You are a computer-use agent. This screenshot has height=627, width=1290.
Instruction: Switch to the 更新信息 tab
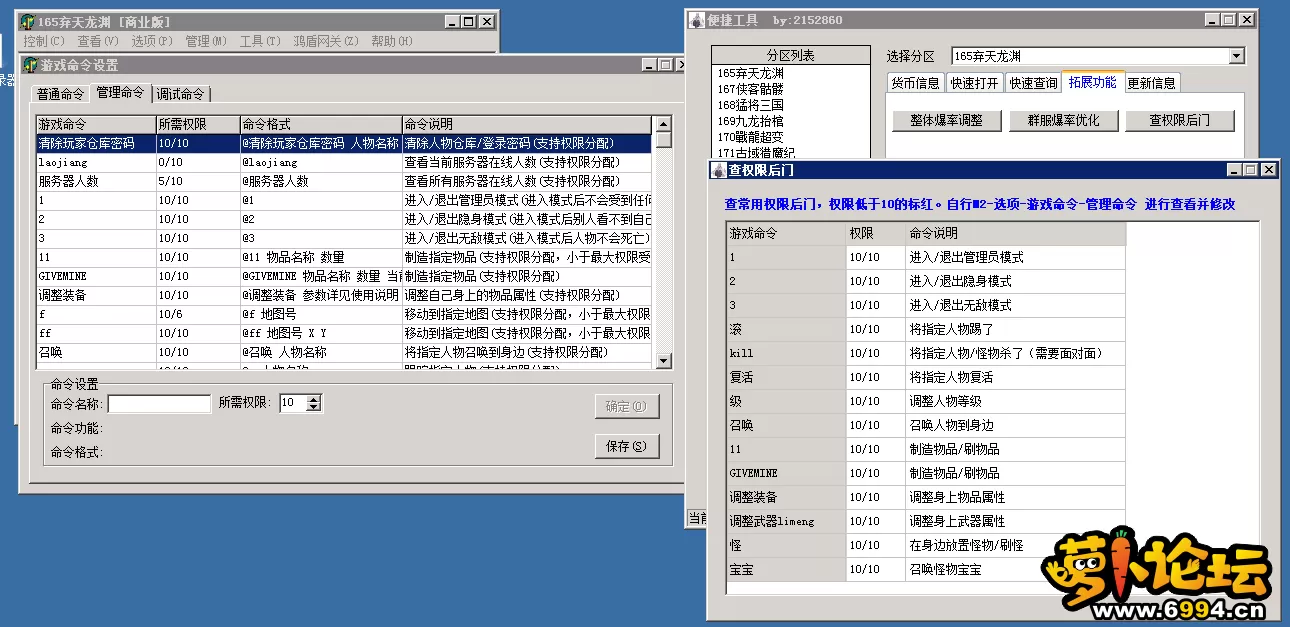point(1151,83)
